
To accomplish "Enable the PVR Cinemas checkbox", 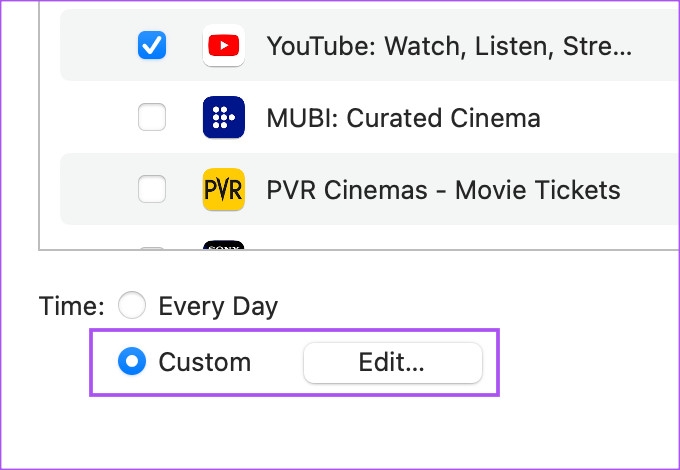I will point(152,189).
